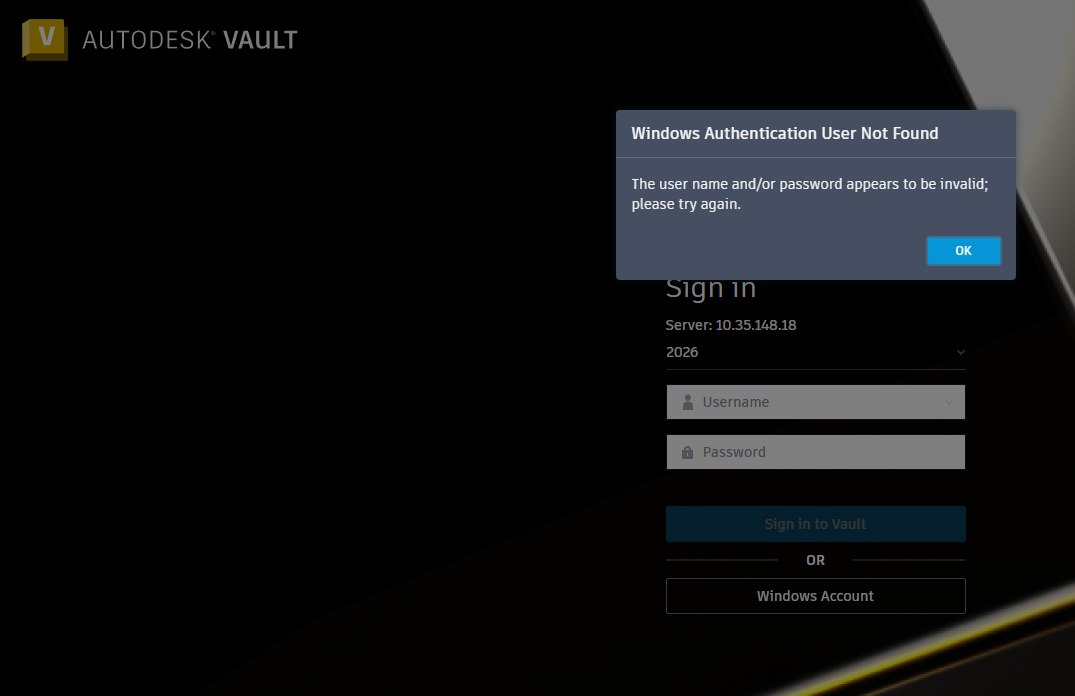Click the lock icon in the Password field
Viewport: 1075px width, 696px height.
coord(687,453)
